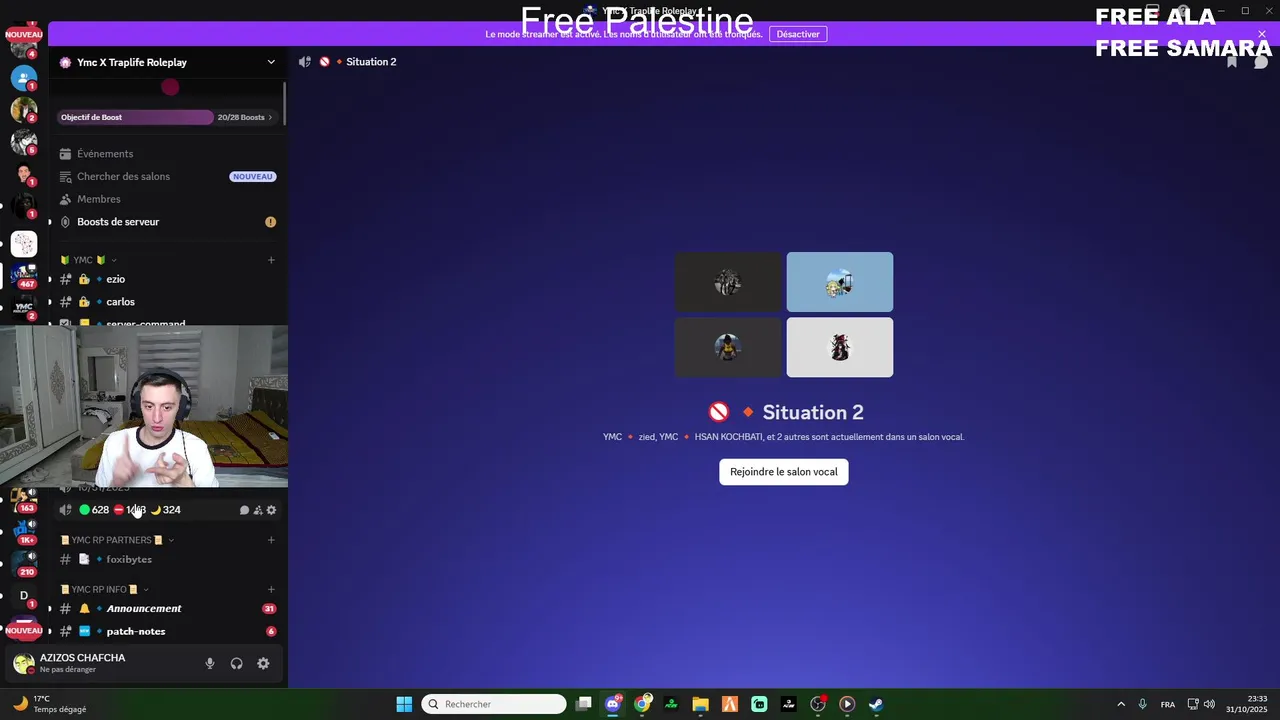Click FRA language indicator in tray
The width and height of the screenshot is (1280, 720).
point(1168,704)
